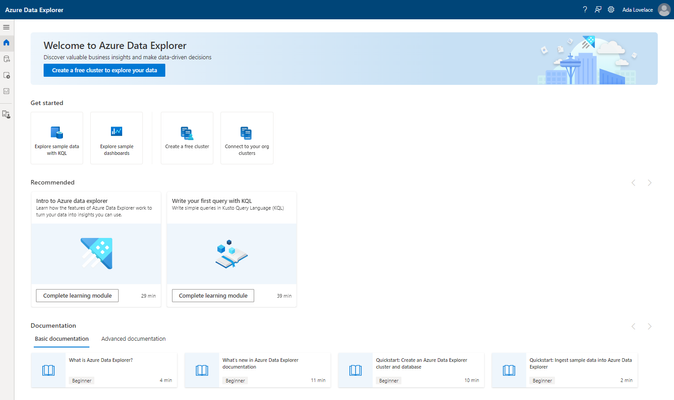Click the Connect to your org clusters icon
The image size is (674, 400).
(x=246, y=133)
